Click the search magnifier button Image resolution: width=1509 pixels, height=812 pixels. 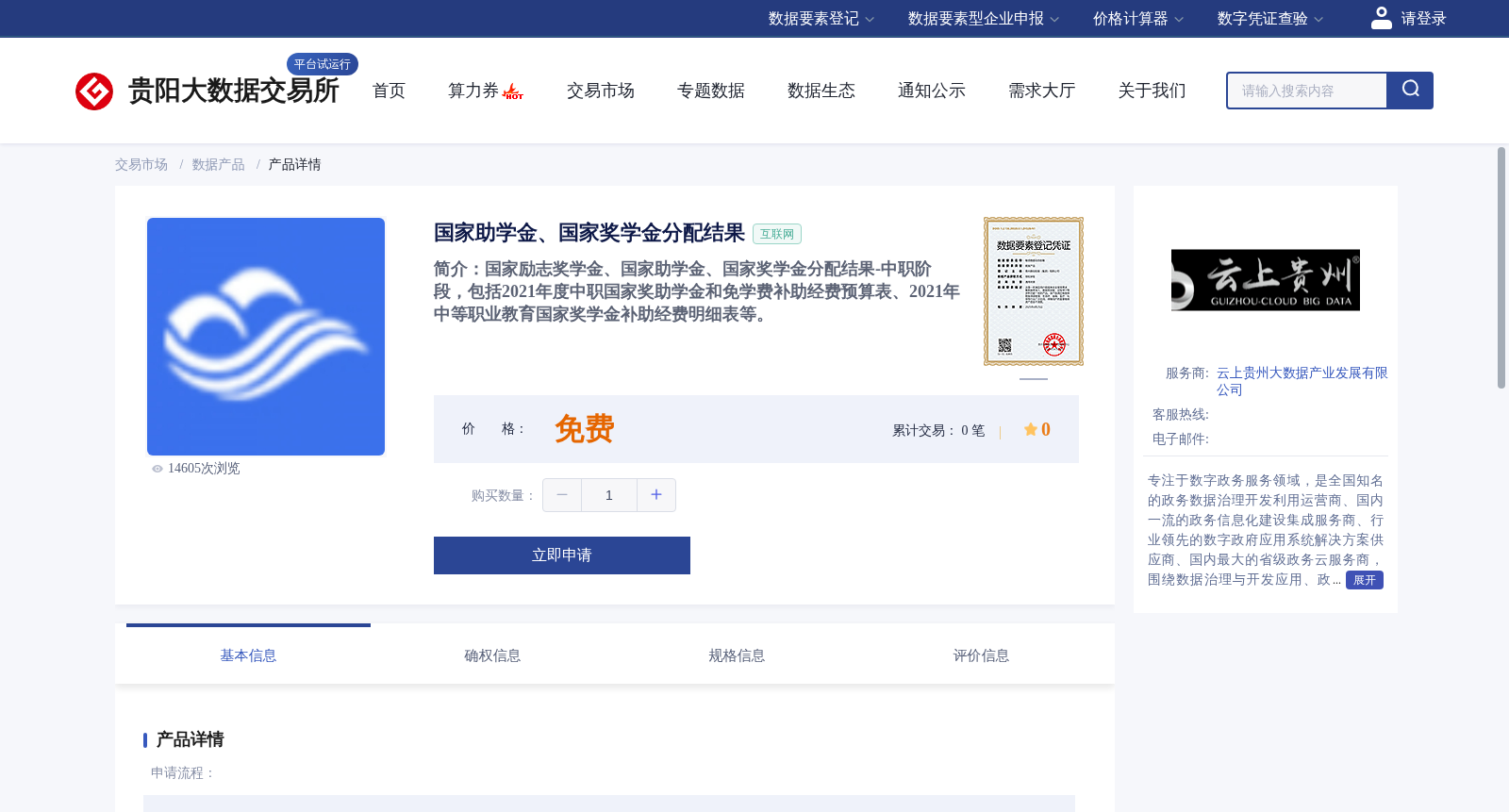click(1410, 91)
